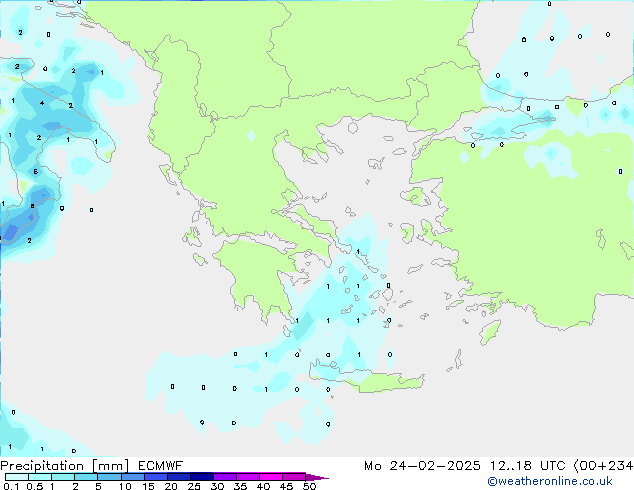Viewport: 634px width, 490px height.
Task: Click the '0.5' legend scale label
Action: point(35,486)
